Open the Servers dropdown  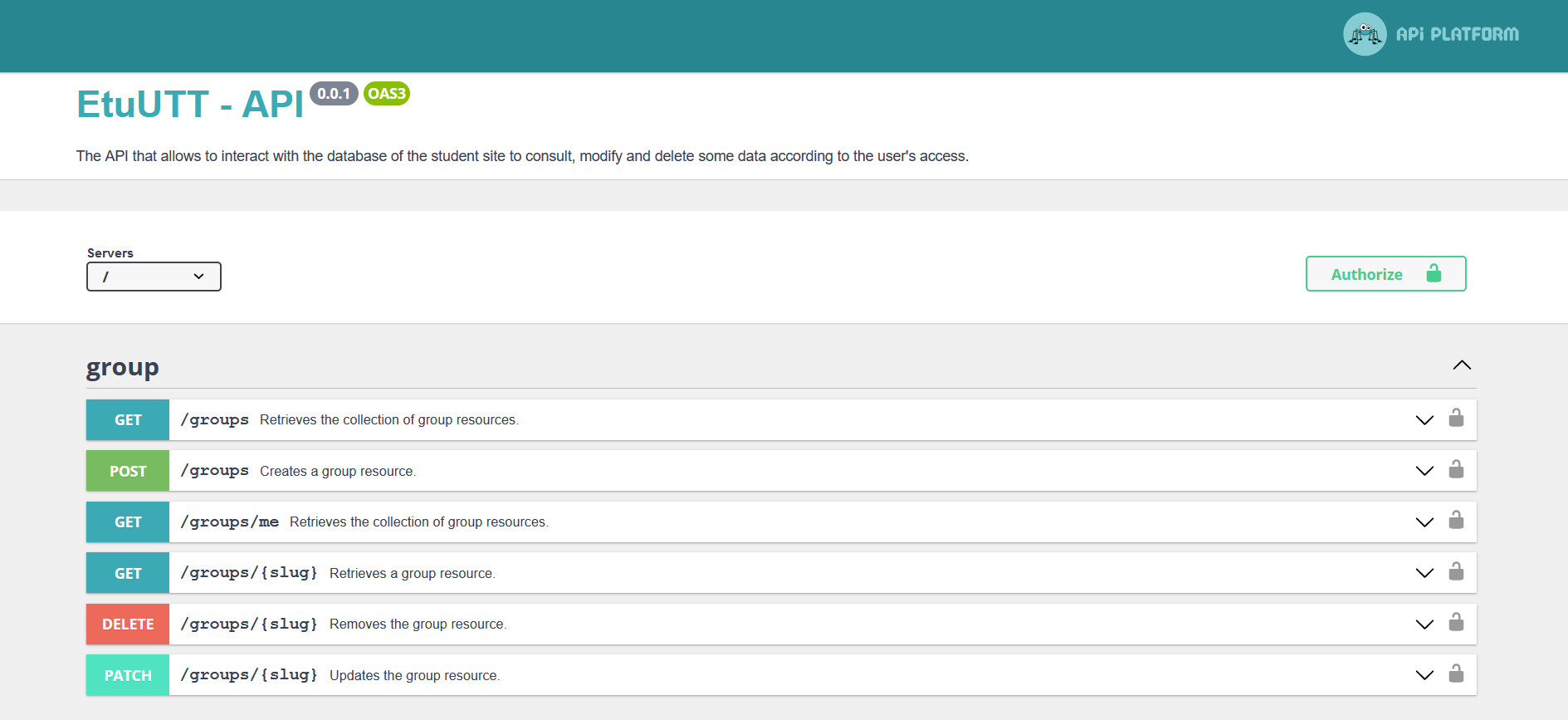pyautogui.click(x=154, y=277)
